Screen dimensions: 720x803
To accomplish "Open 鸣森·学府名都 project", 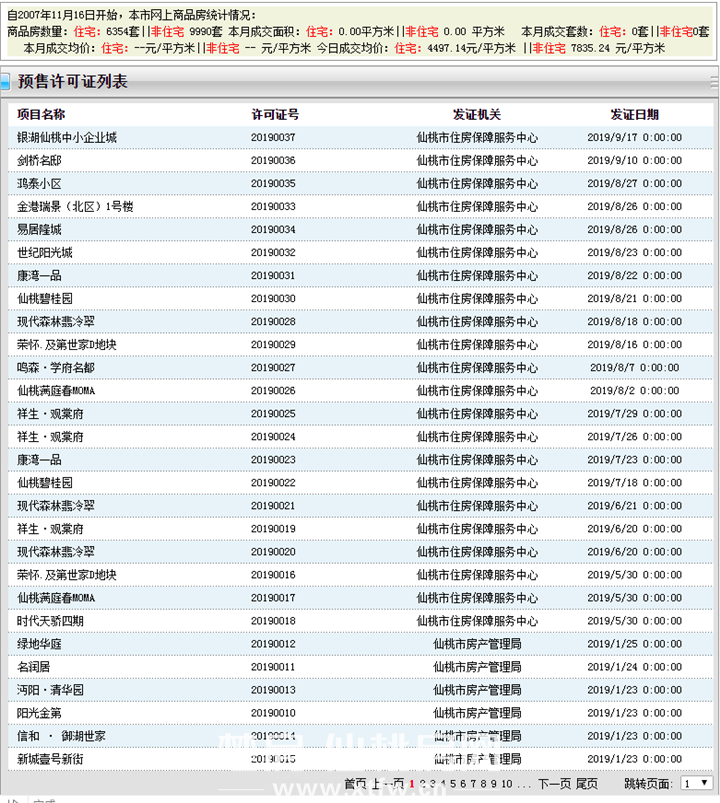I will [x=56, y=368].
